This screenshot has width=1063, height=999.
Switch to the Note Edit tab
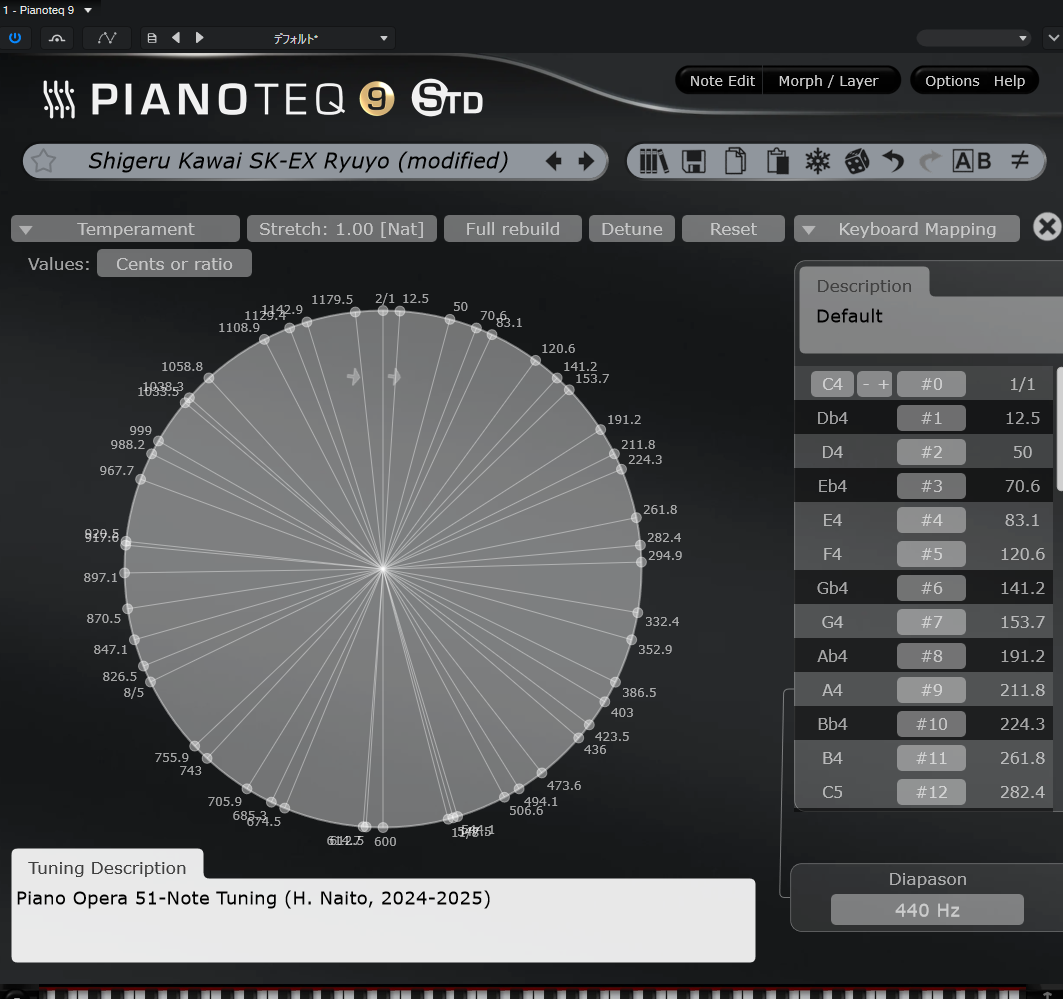(718, 81)
